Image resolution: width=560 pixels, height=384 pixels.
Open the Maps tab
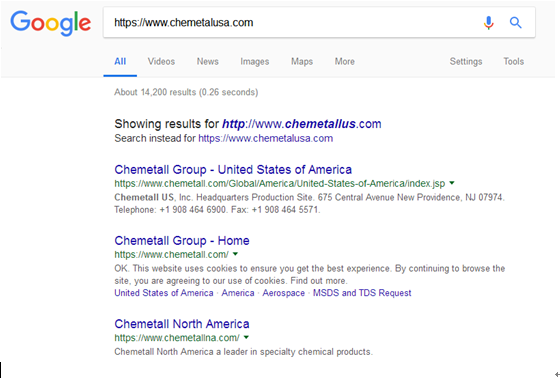pos(302,61)
